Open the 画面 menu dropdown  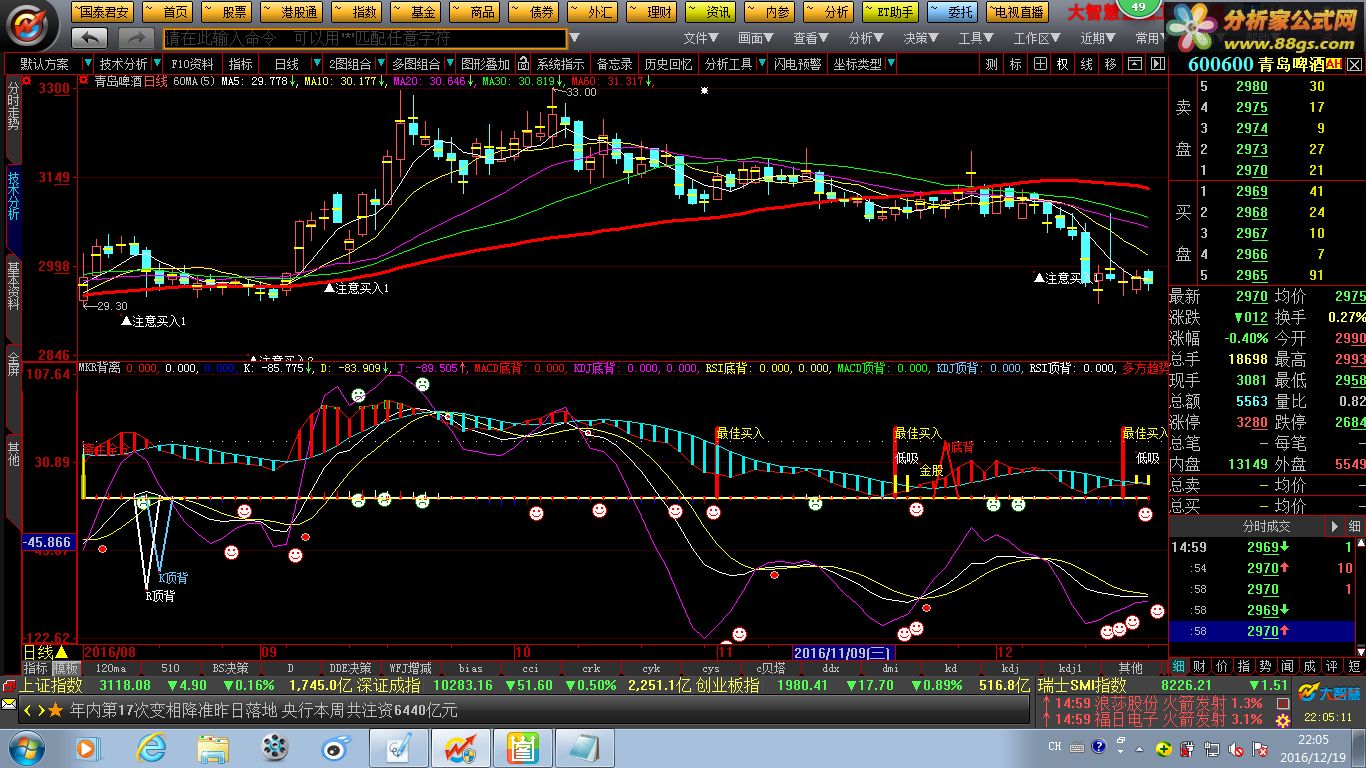[x=757, y=38]
